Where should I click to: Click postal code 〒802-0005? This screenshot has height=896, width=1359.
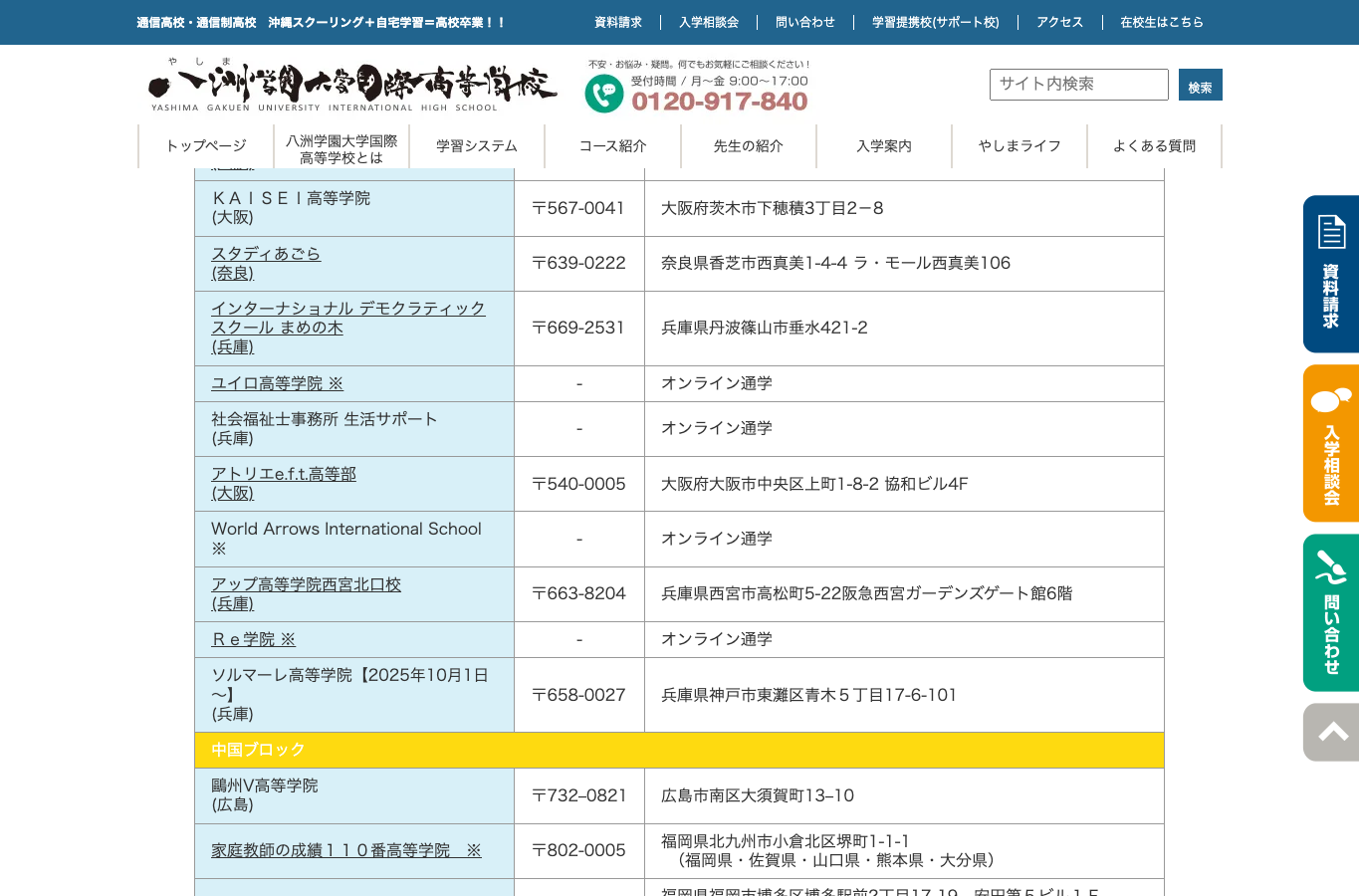click(x=578, y=850)
